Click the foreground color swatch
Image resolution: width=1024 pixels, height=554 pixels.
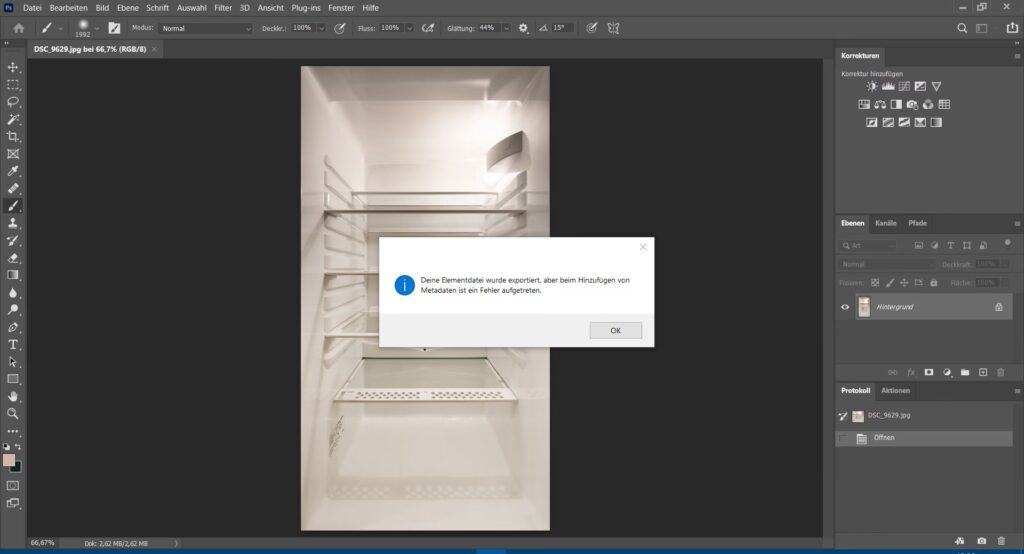tap(9, 461)
